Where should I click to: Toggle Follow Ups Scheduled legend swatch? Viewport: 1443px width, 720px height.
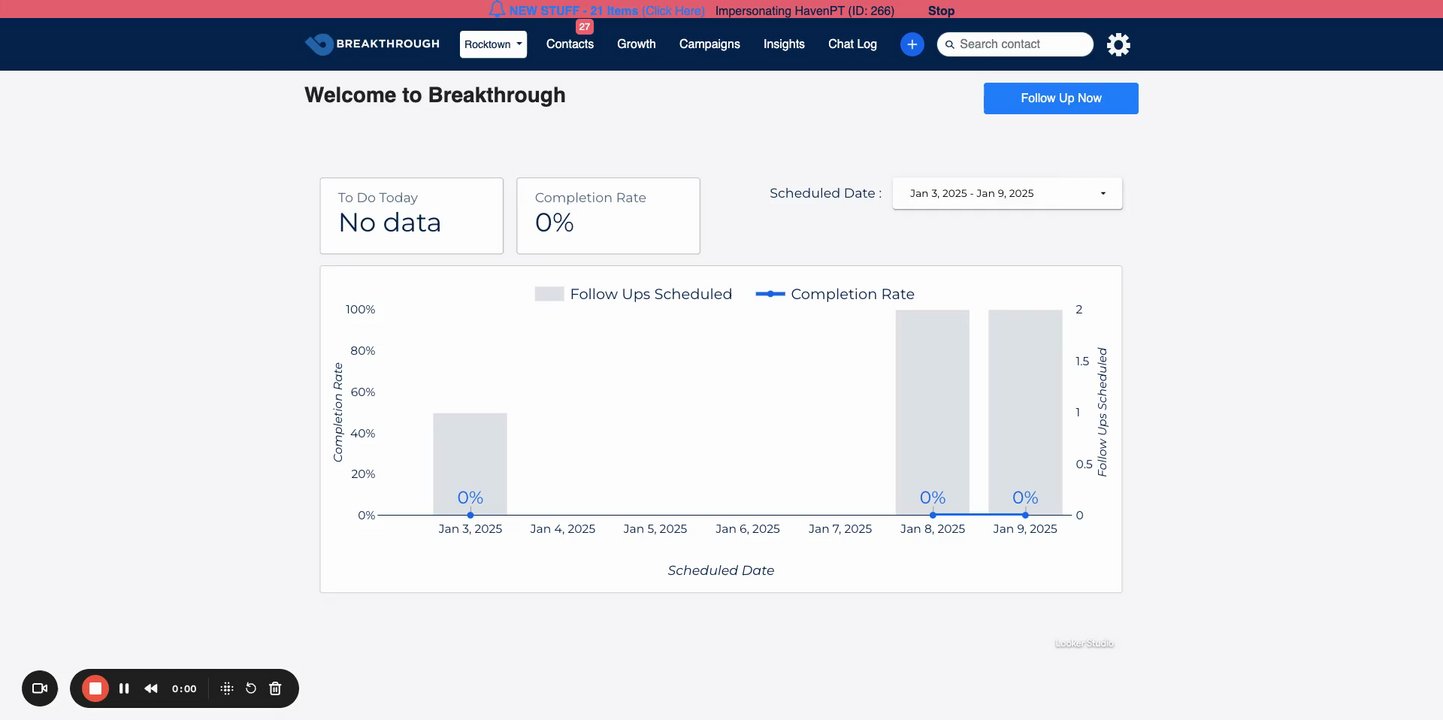[x=549, y=294]
